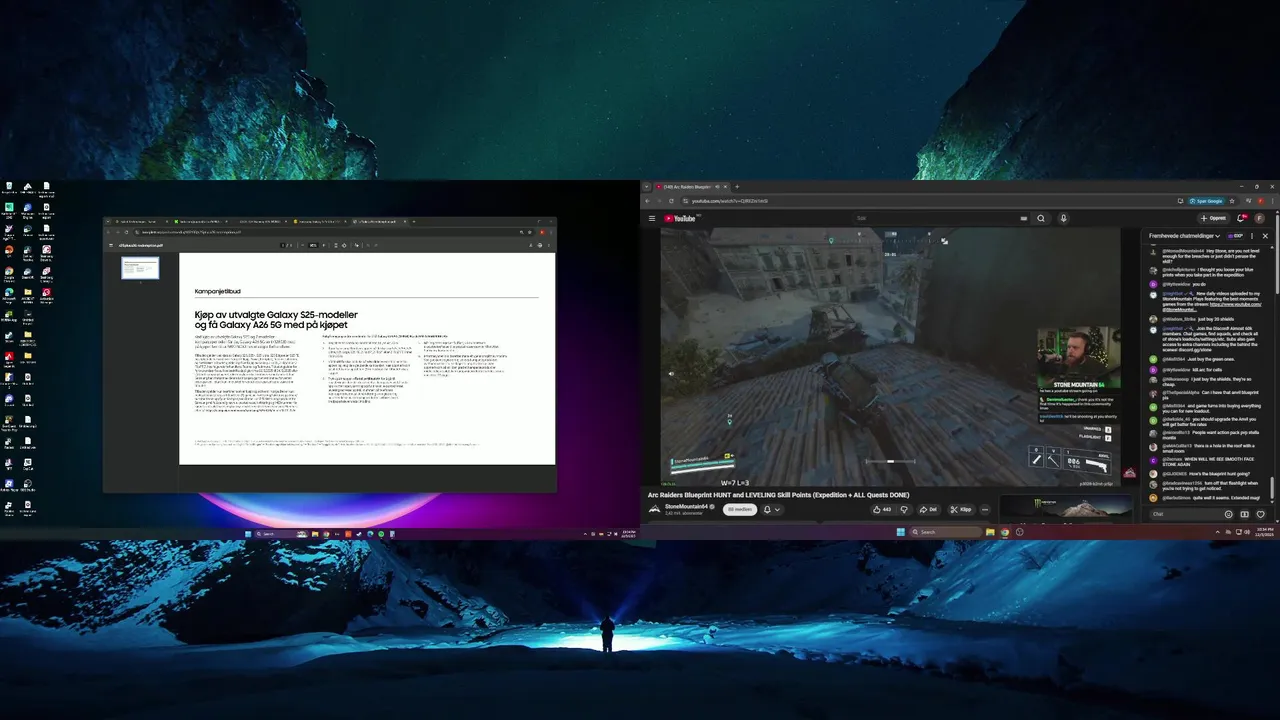Image resolution: width=1280 pixels, height=720 pixels.
Task: Open StoneMountain64 channel name link
Action: coord(686,507)
